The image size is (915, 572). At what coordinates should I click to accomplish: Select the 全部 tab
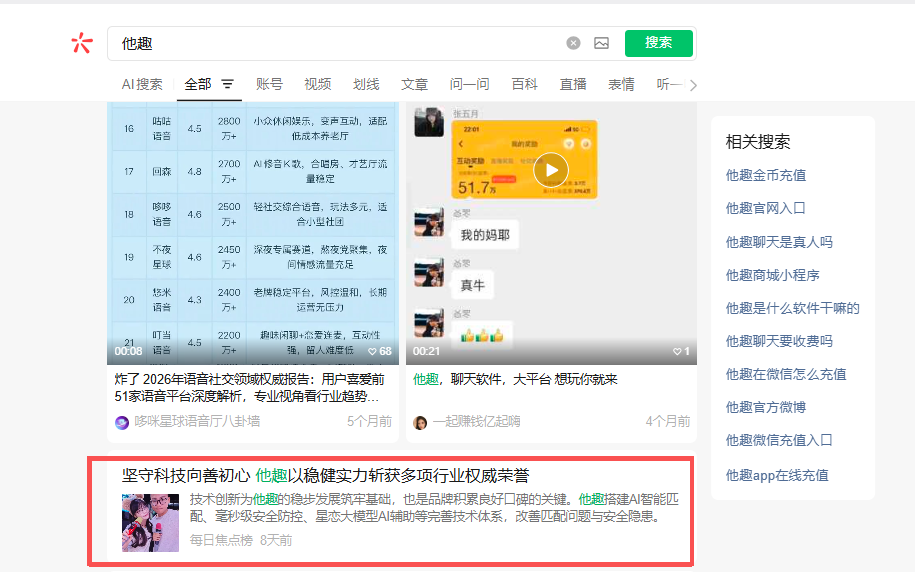coord(198,85)
